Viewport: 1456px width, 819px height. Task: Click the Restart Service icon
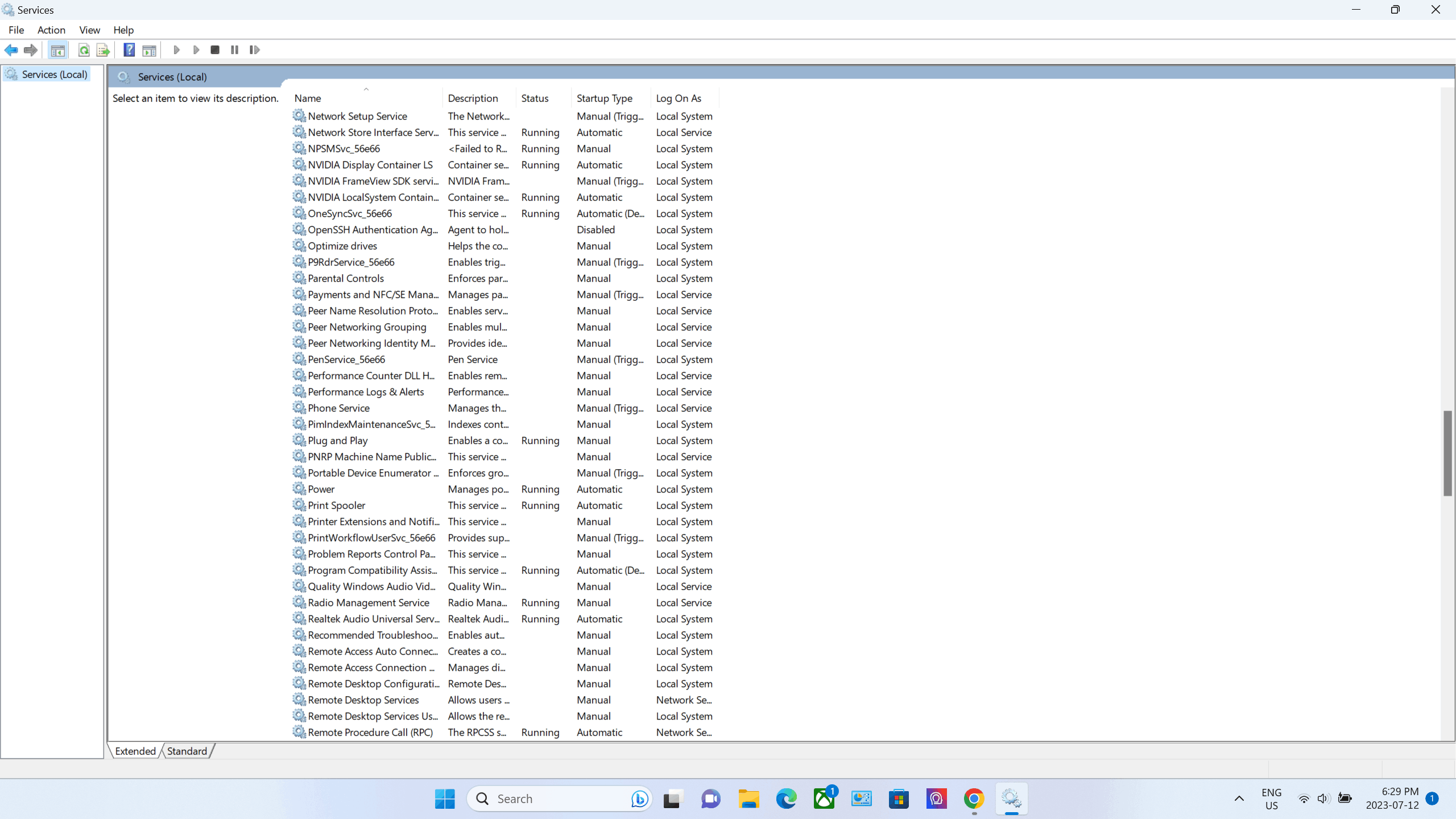click(x=254, y=50)
